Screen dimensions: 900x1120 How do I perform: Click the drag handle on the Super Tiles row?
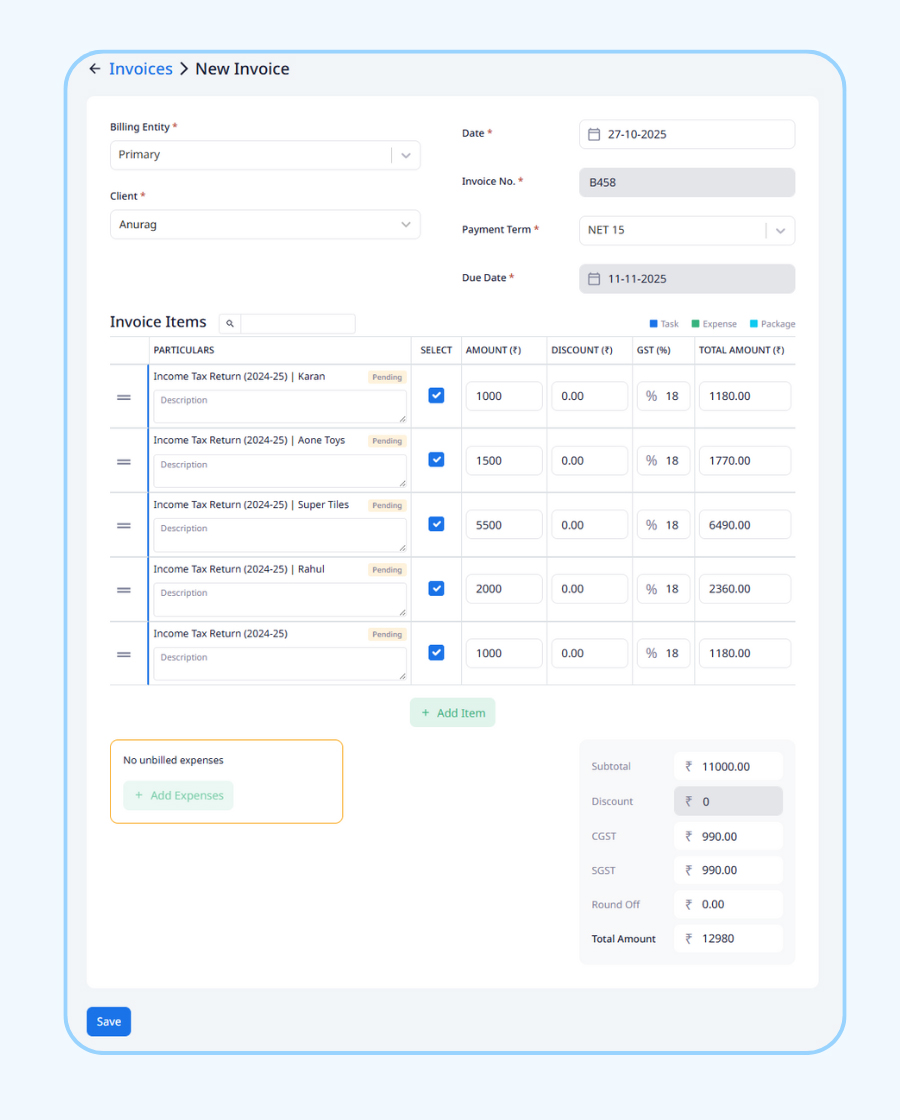click(x=124, y=525)
